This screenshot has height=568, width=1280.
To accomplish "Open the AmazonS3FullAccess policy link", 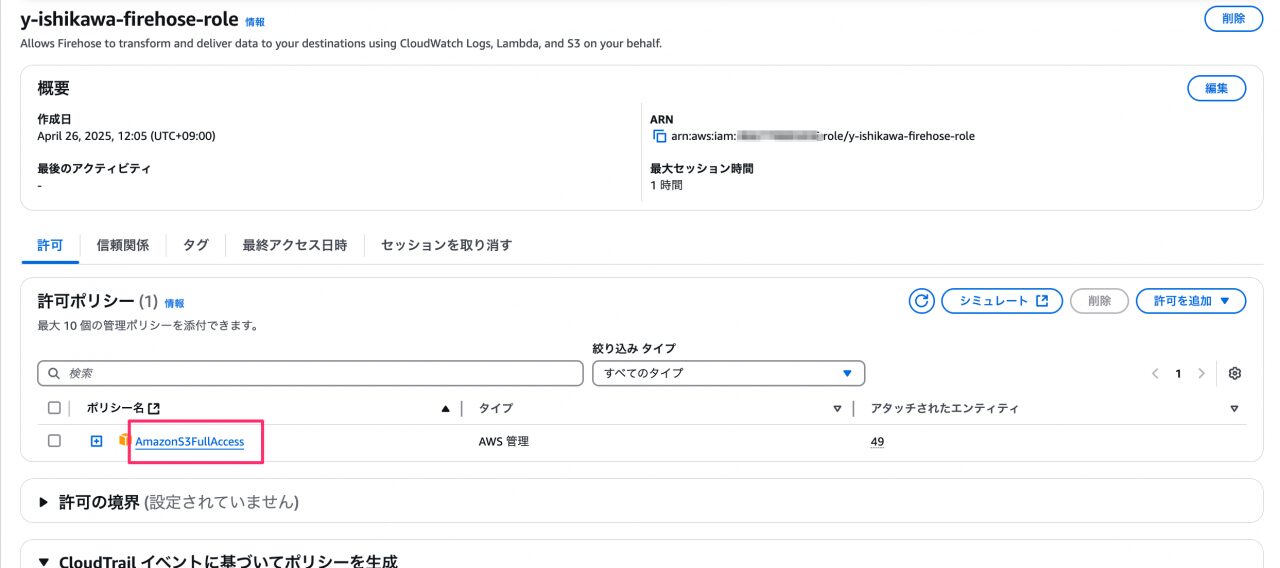I will pyautogui.click(x=190, y=441).
